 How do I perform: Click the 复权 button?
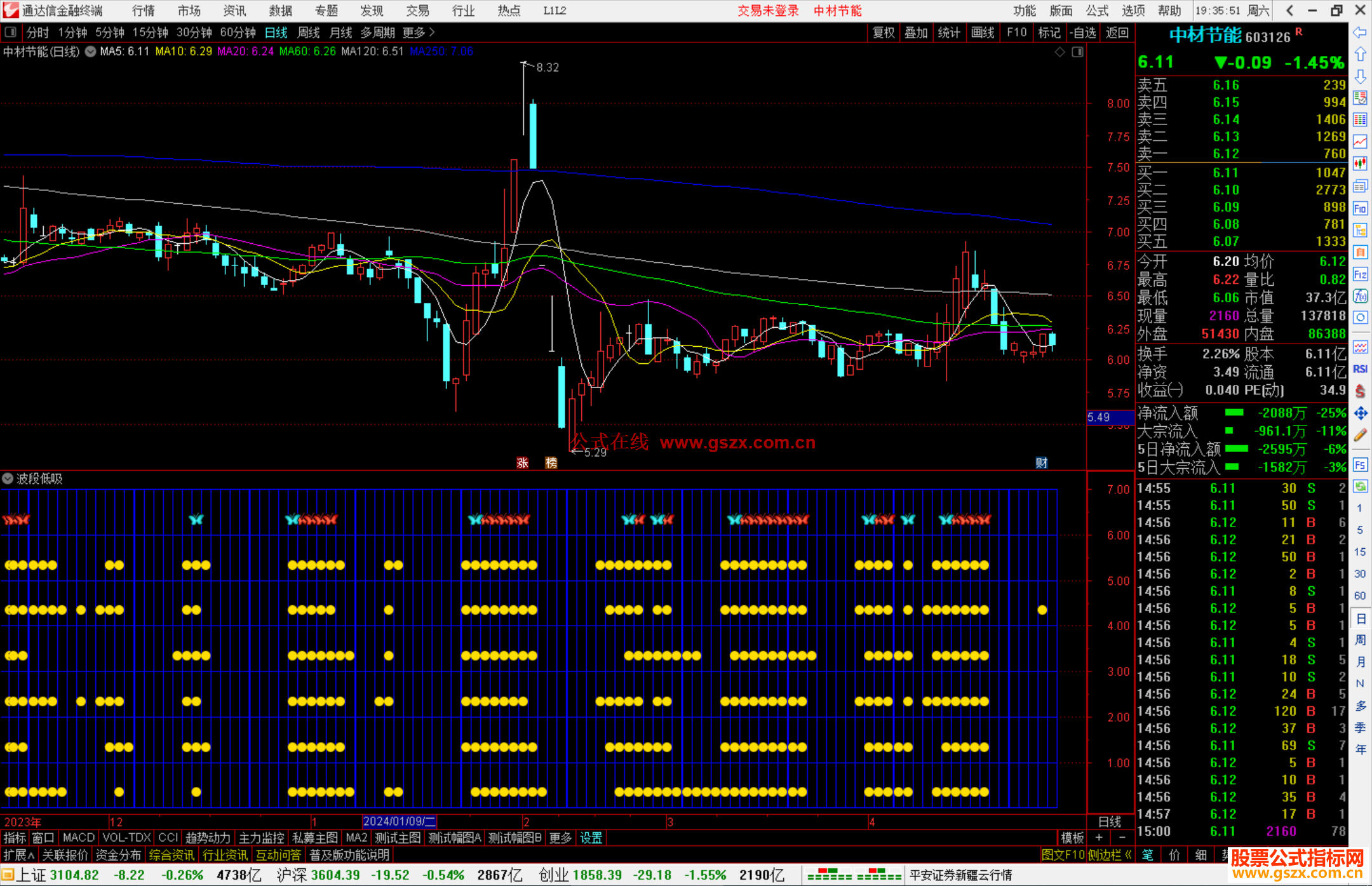(883, 32)
